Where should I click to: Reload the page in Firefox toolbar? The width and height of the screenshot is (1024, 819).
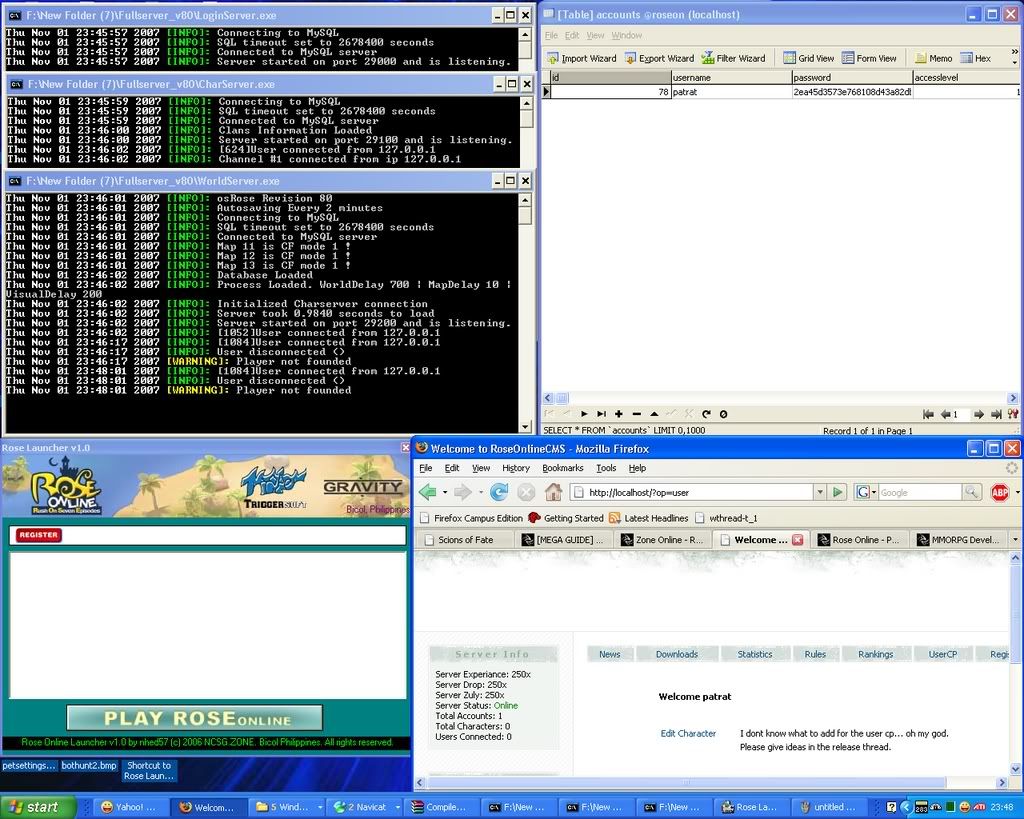pyautogui.click(x=499, y=492)
